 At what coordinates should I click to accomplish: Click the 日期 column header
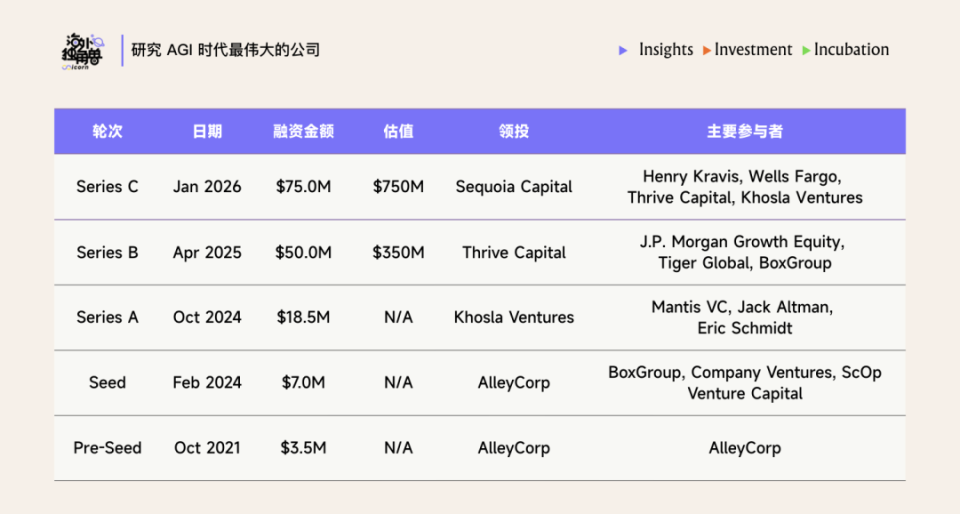click(x=207, y=131)
